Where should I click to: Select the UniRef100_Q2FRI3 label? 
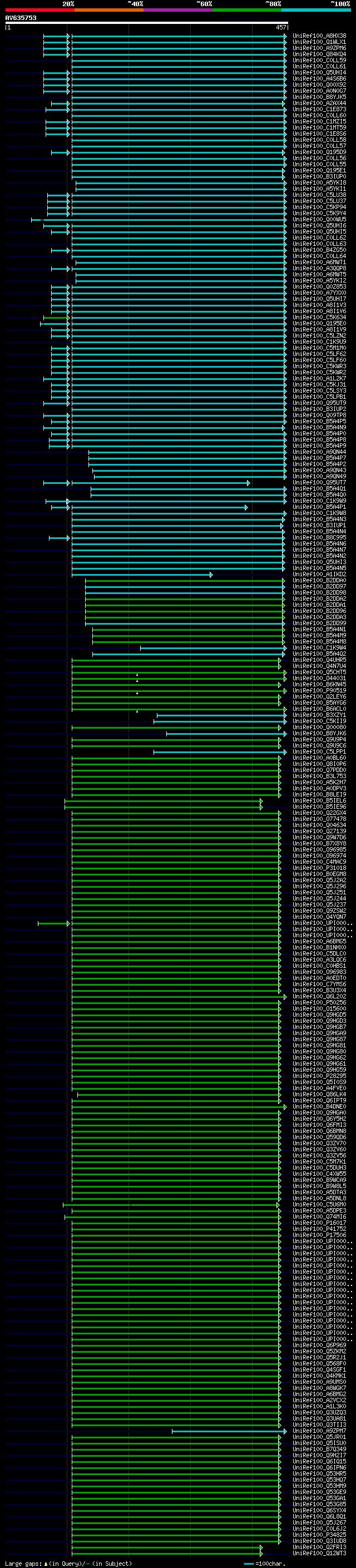[x=319, y=1547]
